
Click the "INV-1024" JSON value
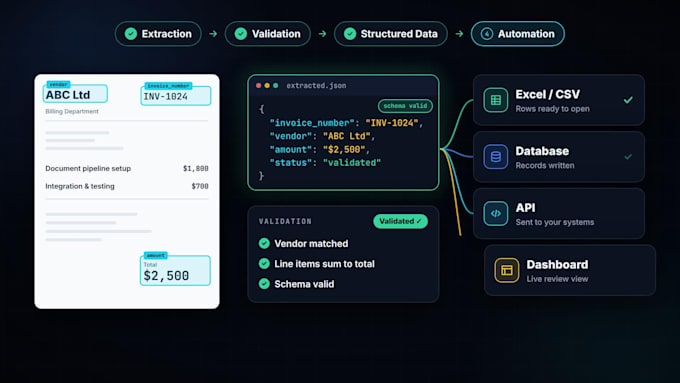pyautogui.click(x=392, y=123)
